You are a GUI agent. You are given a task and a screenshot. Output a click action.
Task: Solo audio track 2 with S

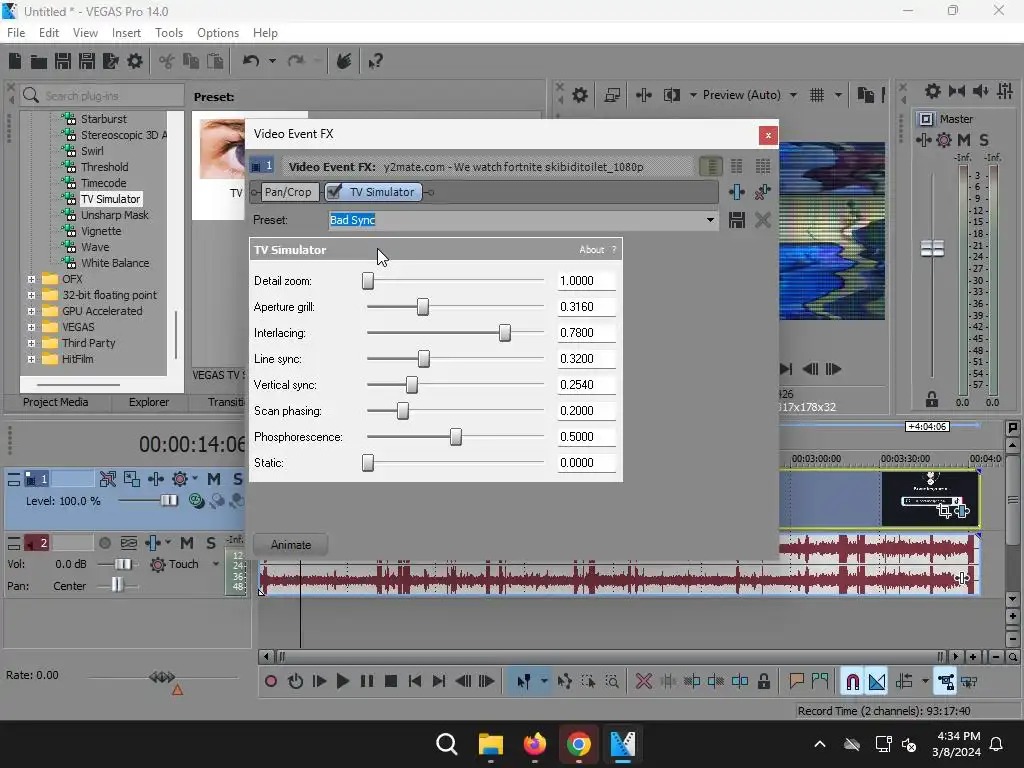[210, 543]
